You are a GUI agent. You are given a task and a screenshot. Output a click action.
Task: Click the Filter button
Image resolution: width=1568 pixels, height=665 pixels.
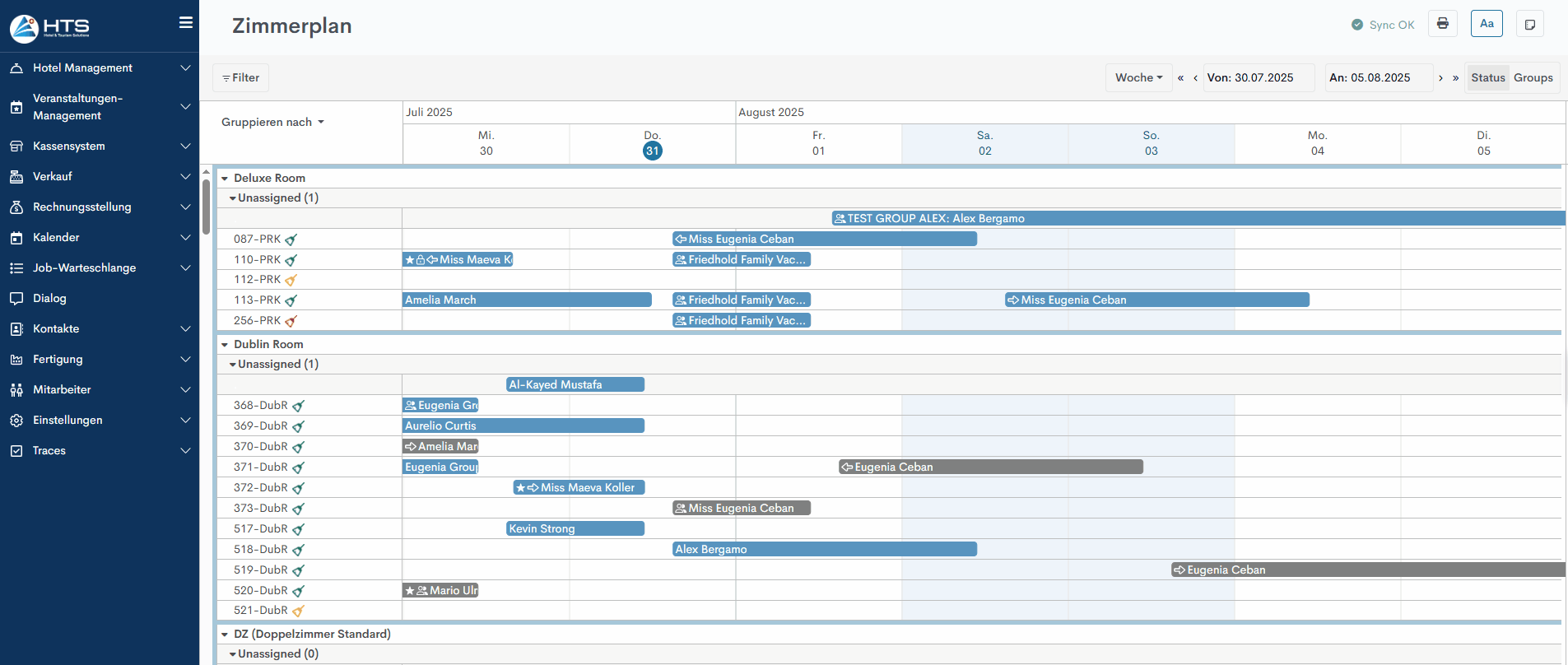240,77
